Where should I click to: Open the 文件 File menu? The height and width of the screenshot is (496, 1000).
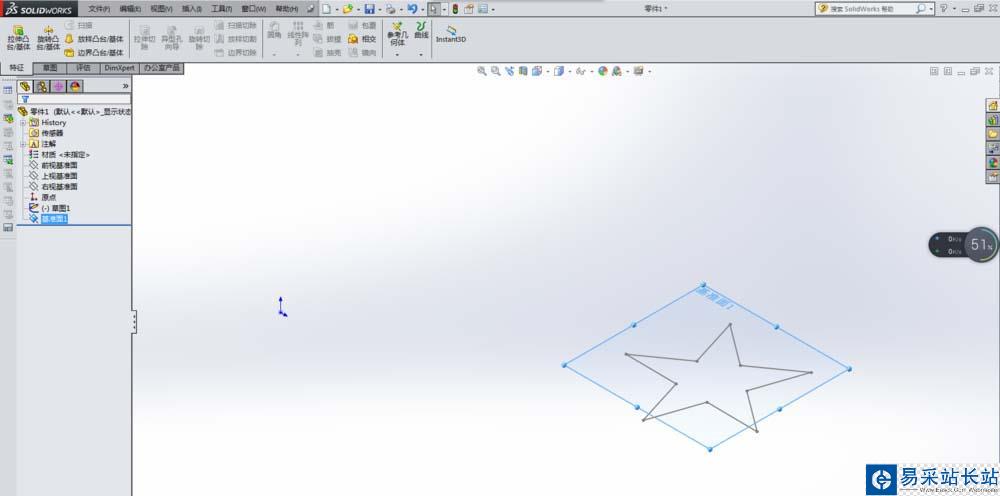pos(99,9)
